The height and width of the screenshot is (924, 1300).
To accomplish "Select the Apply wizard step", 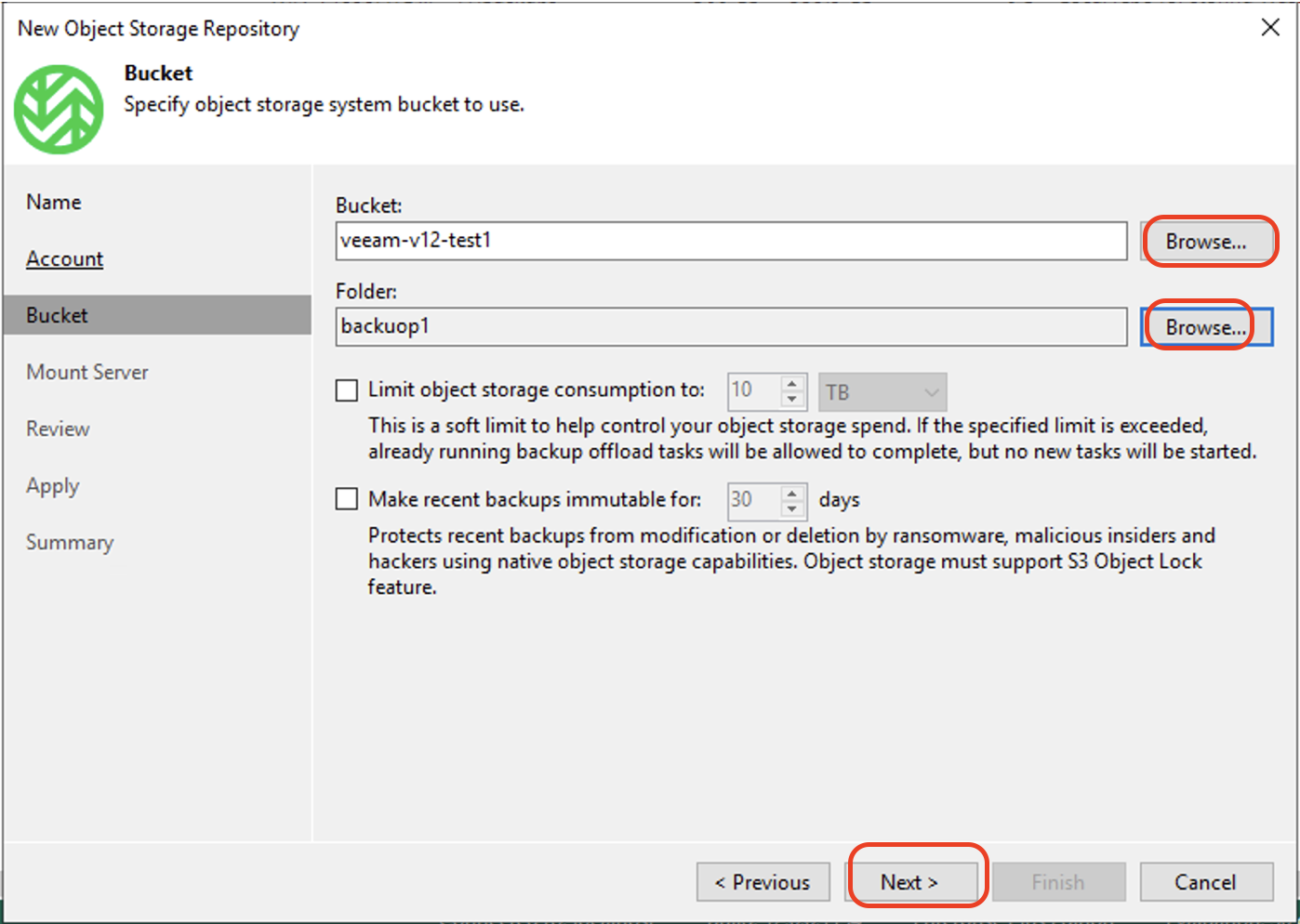I will tap(53, 486).
